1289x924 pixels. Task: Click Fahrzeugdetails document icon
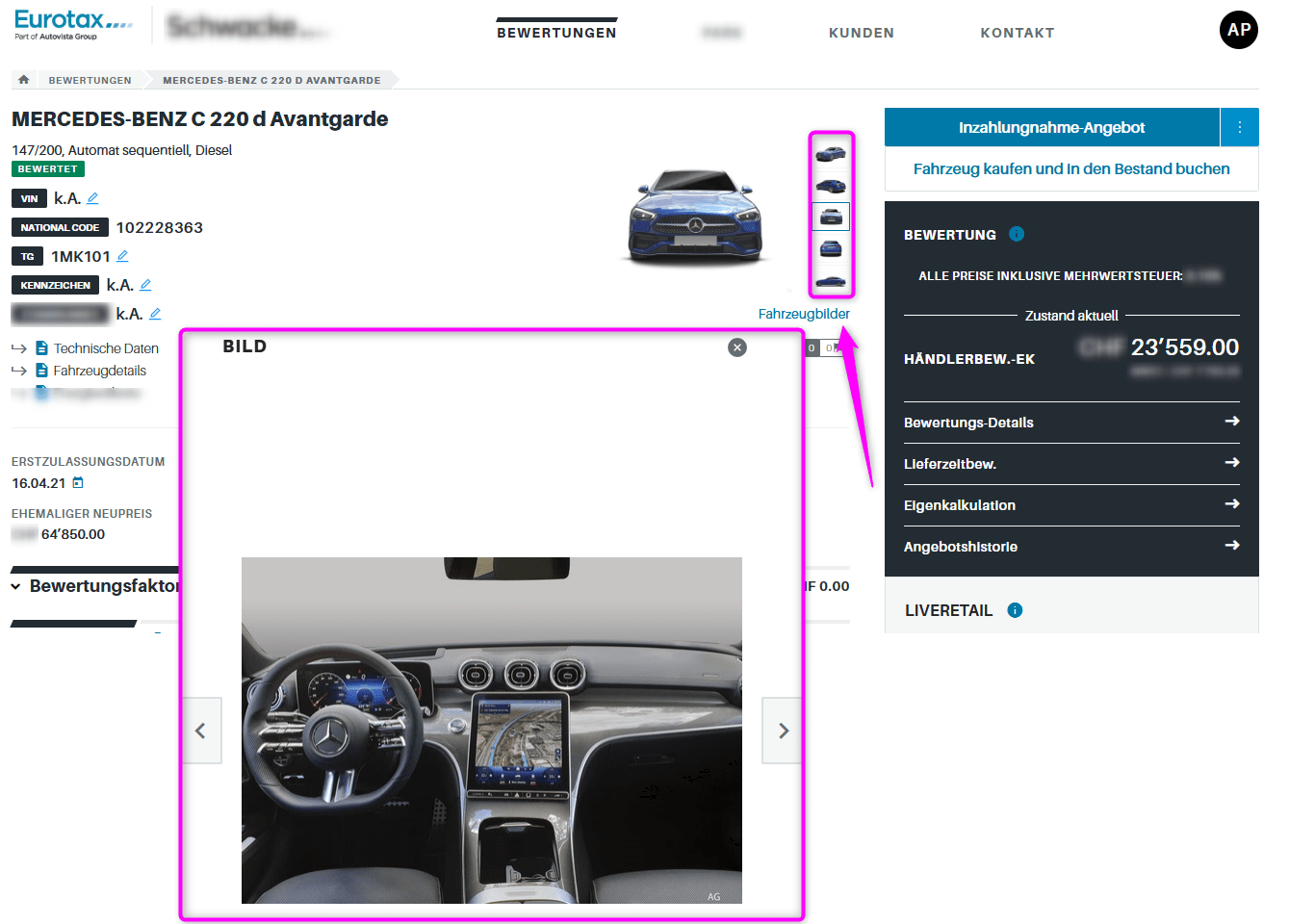click(41, 371)
